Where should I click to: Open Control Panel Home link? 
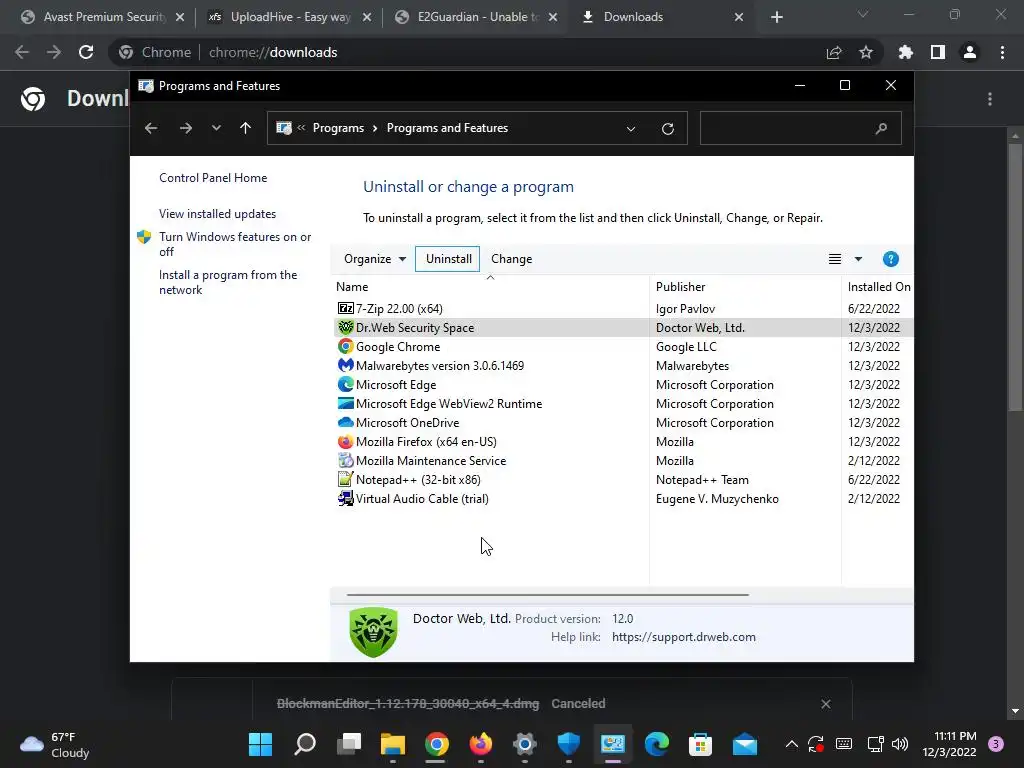pos(213,178)
